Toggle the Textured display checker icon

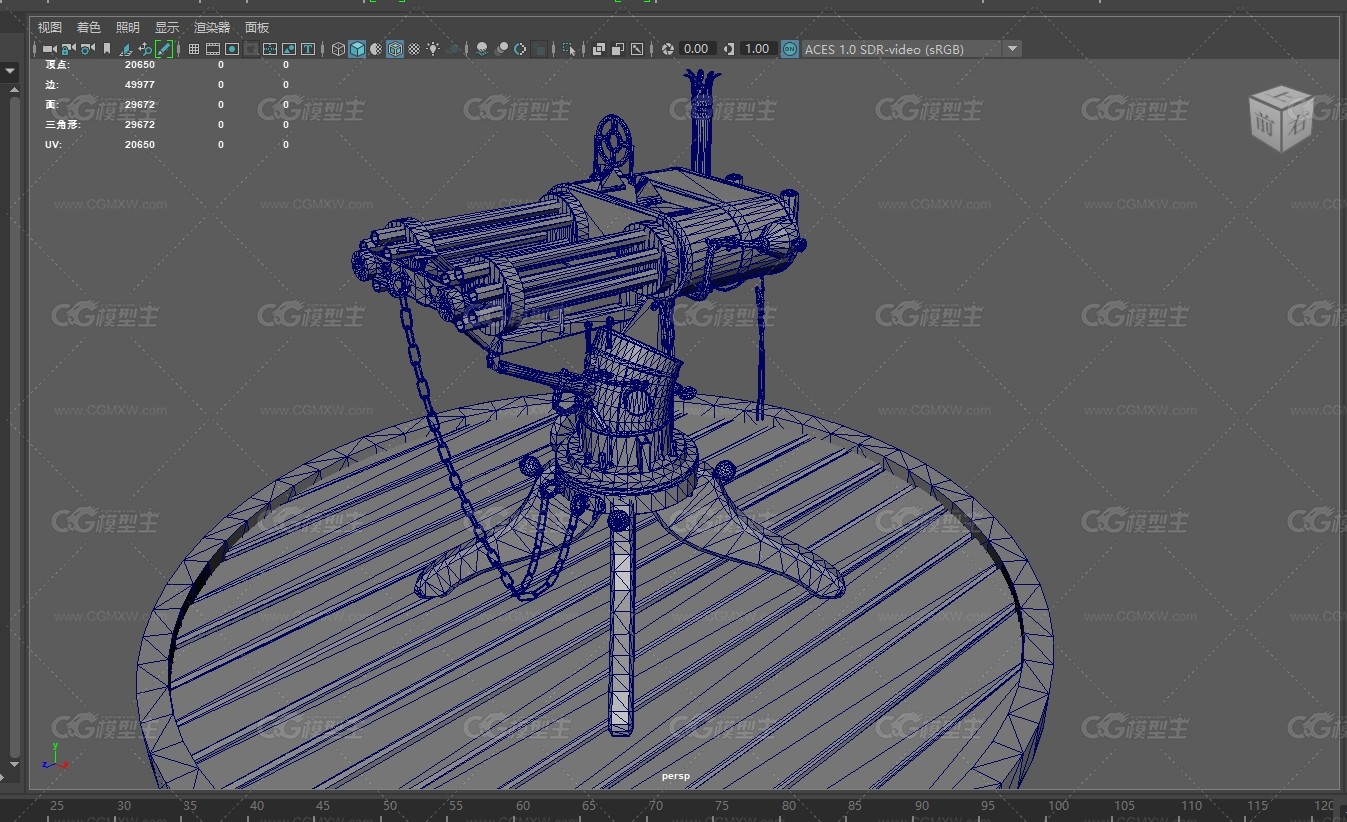point(414,49)
